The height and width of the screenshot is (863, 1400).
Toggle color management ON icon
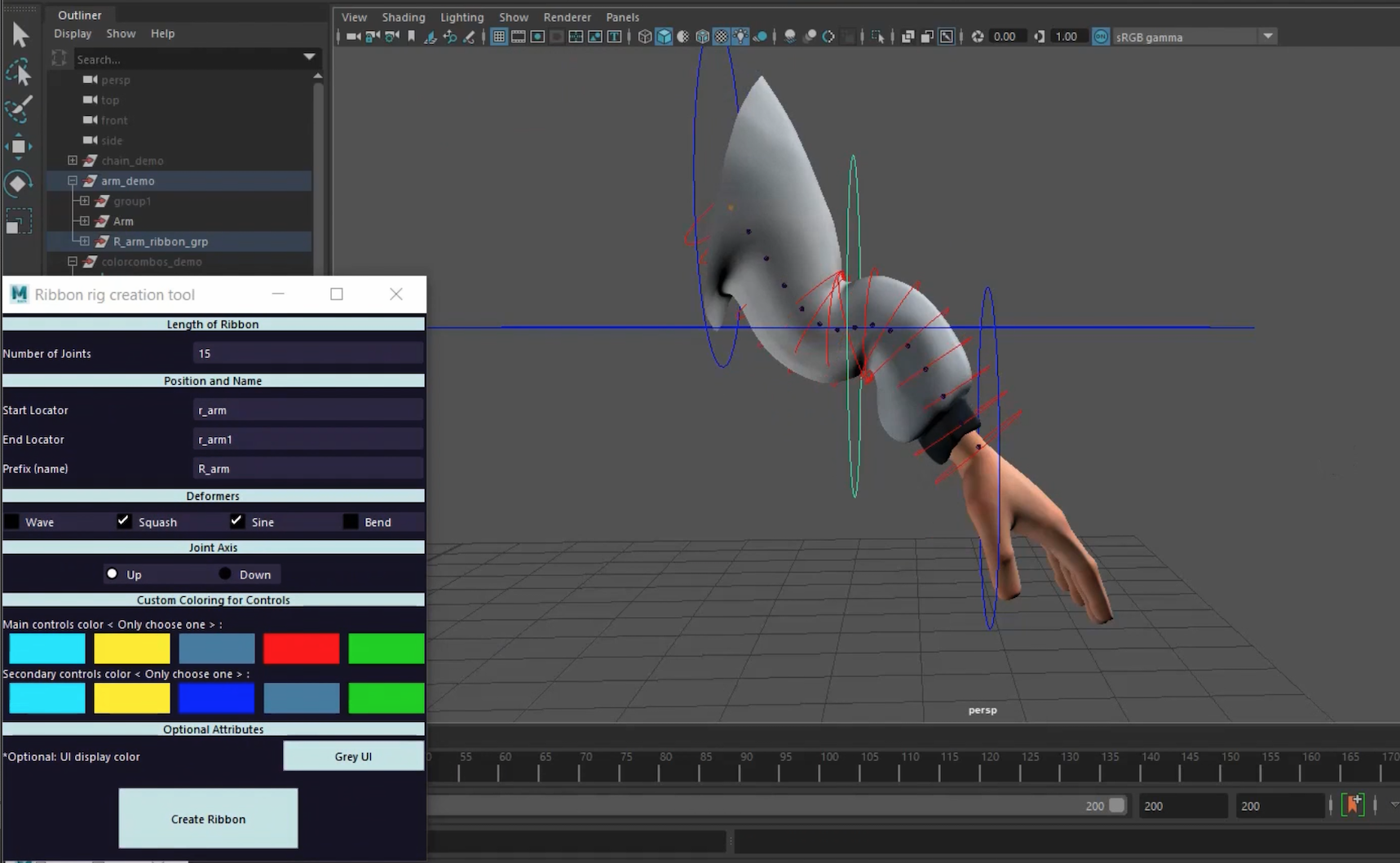1101,37
